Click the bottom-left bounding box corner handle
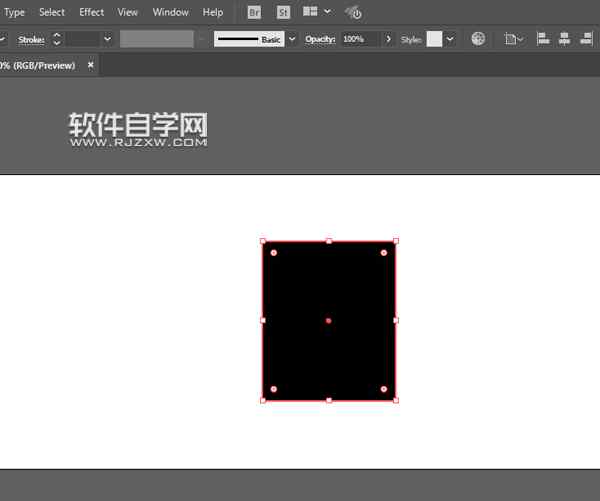Image resolution: width=600 pixels, height=501 pixels. (263, 400)
